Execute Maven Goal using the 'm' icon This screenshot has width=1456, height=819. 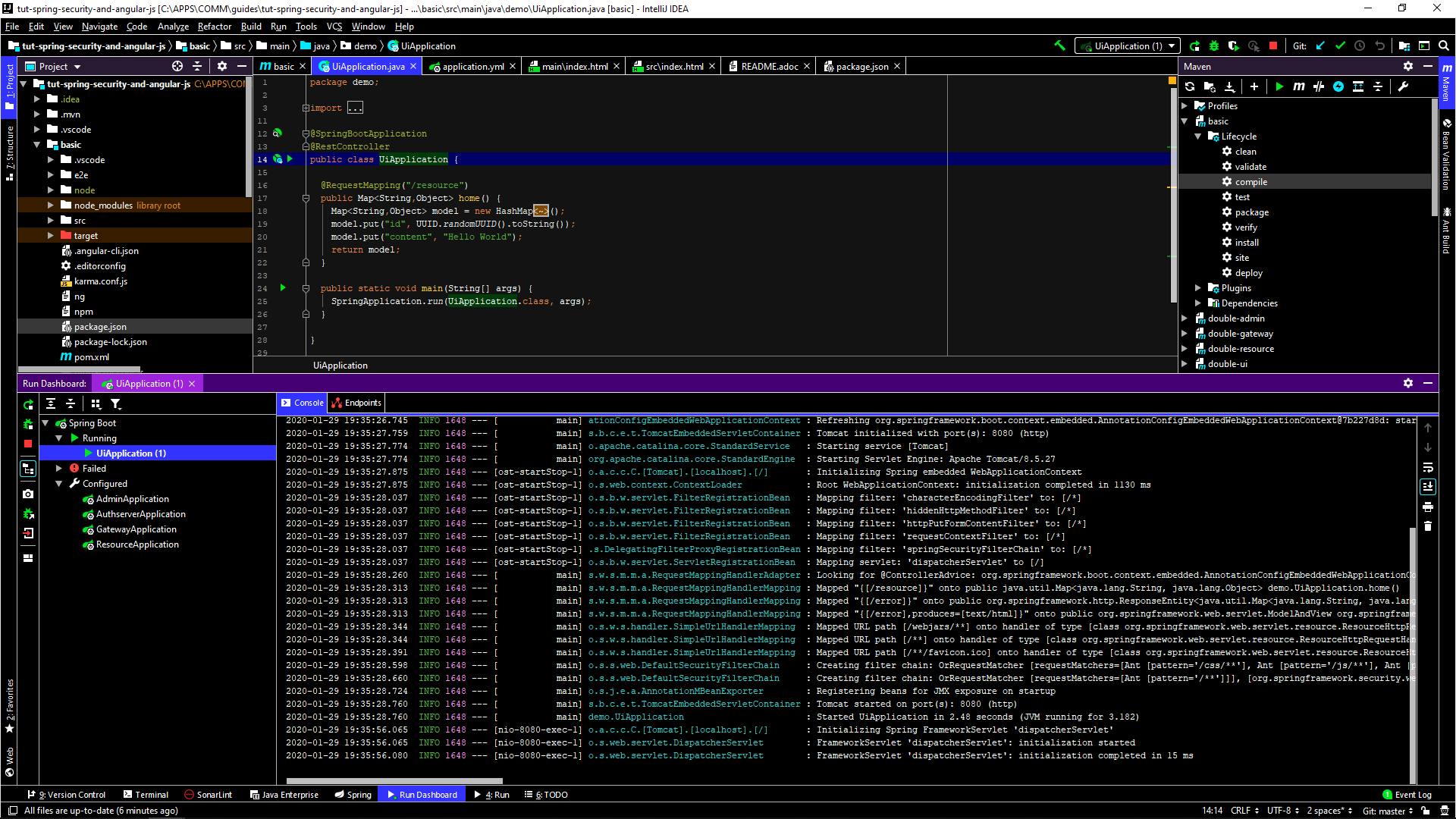click(x=1298, y=86)
